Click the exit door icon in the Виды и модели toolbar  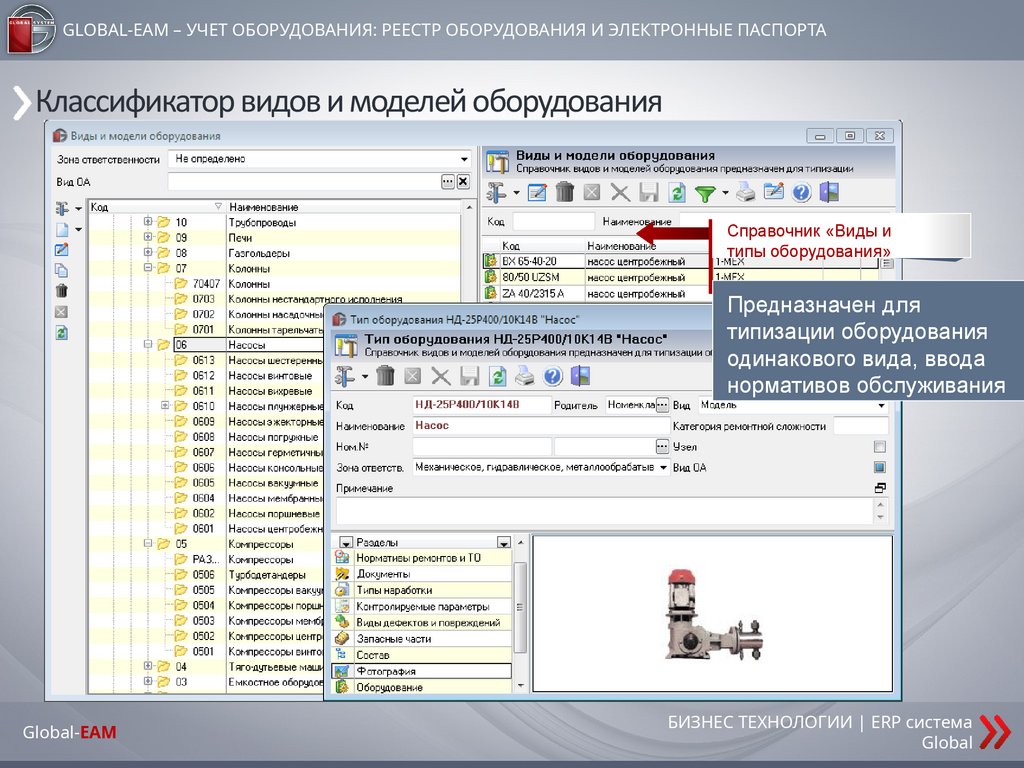[829, 192]
